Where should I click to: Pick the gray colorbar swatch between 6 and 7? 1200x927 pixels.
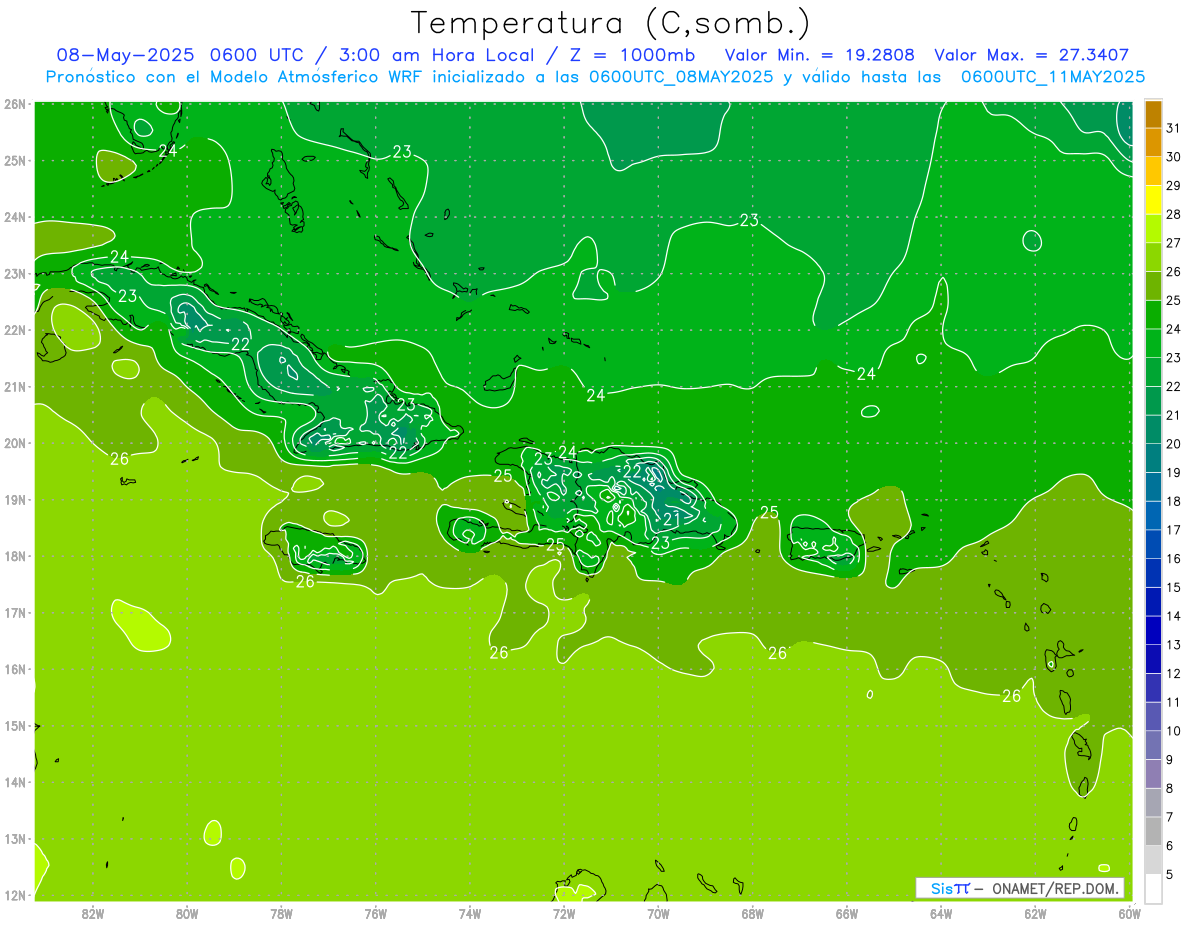1153,832
